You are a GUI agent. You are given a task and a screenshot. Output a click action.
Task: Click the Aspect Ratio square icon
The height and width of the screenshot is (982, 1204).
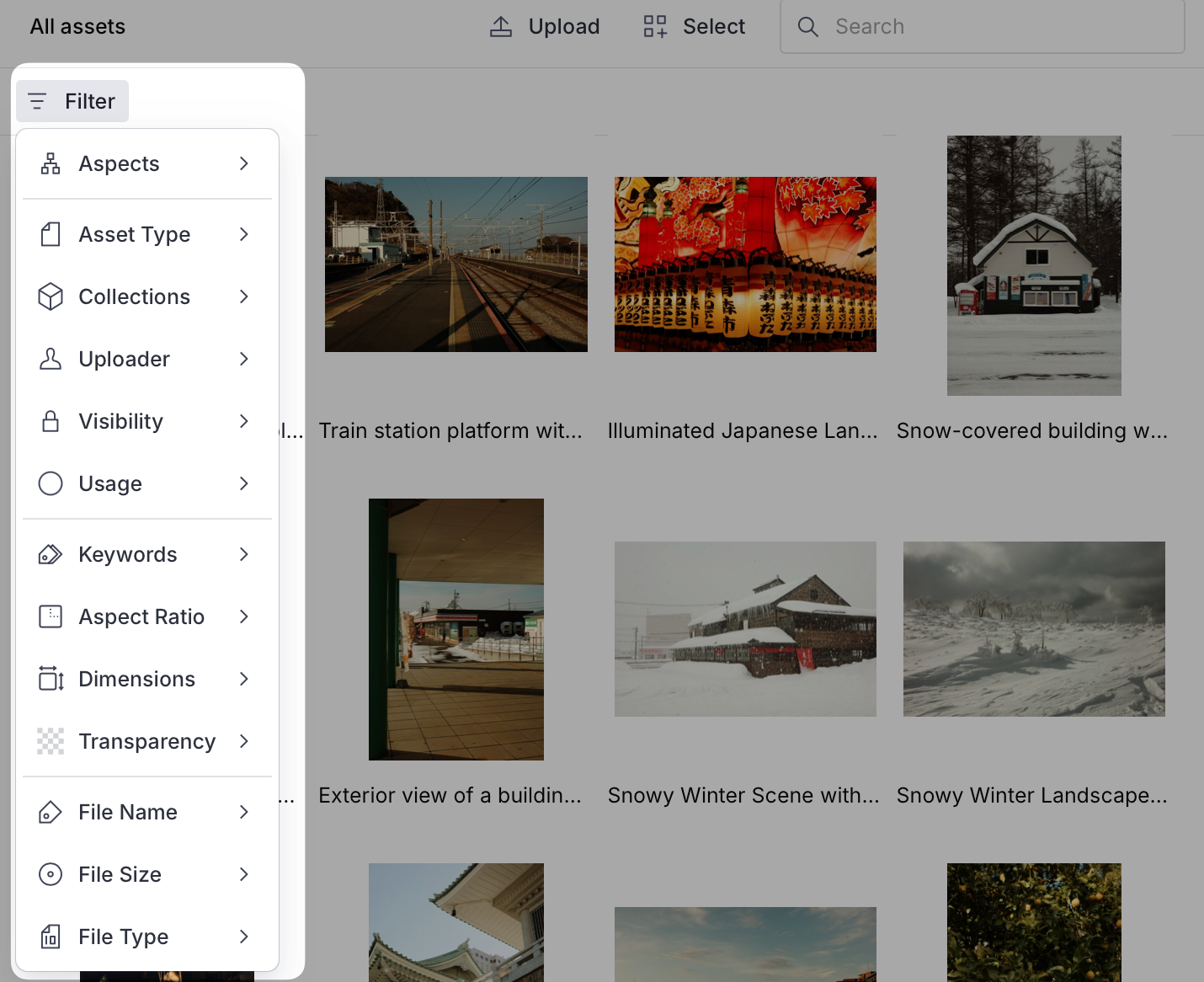coord(51,616)
